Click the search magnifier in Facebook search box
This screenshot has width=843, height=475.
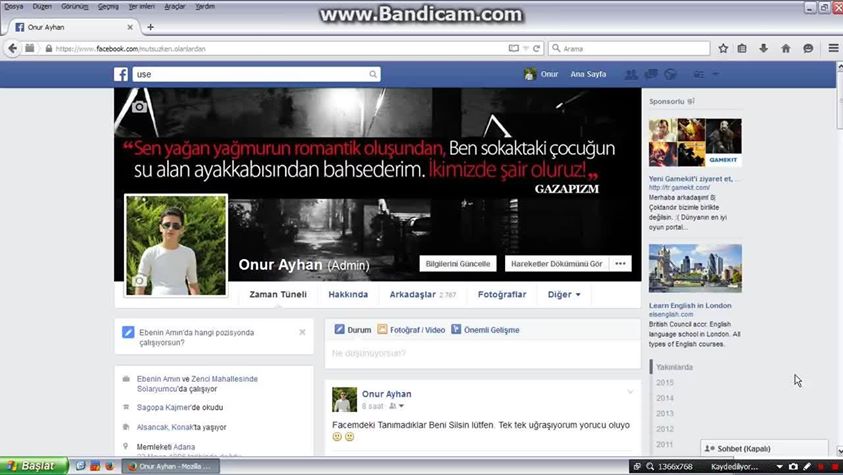373,74
